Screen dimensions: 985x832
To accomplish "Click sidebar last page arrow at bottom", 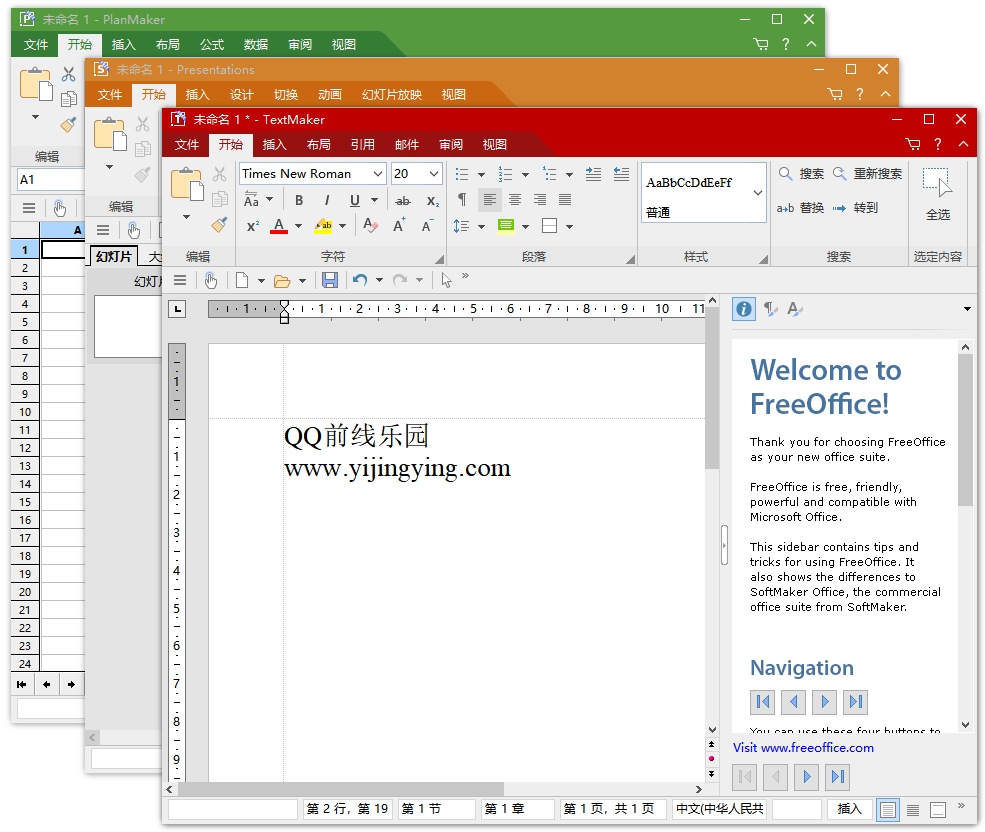I will tap(837, 777).
